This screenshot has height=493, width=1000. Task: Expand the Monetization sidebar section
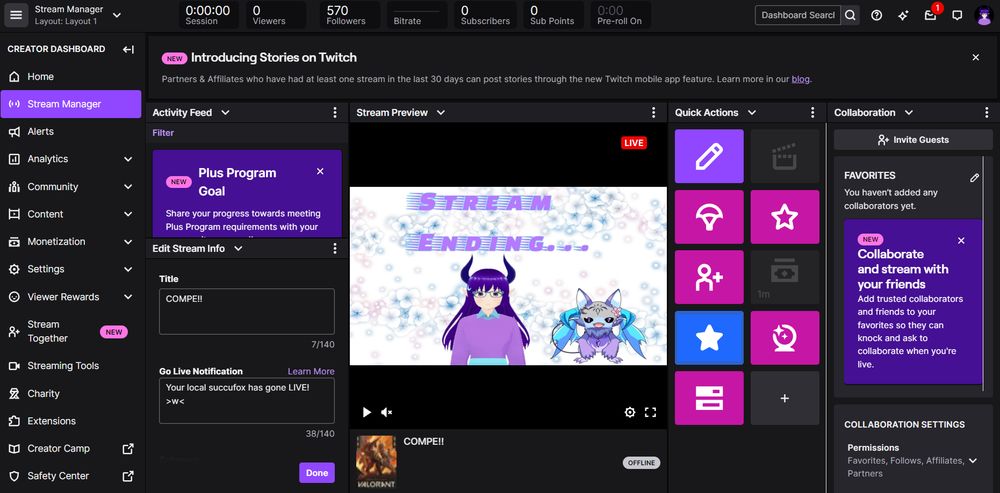pyautogui.click(x=128, y=242)
